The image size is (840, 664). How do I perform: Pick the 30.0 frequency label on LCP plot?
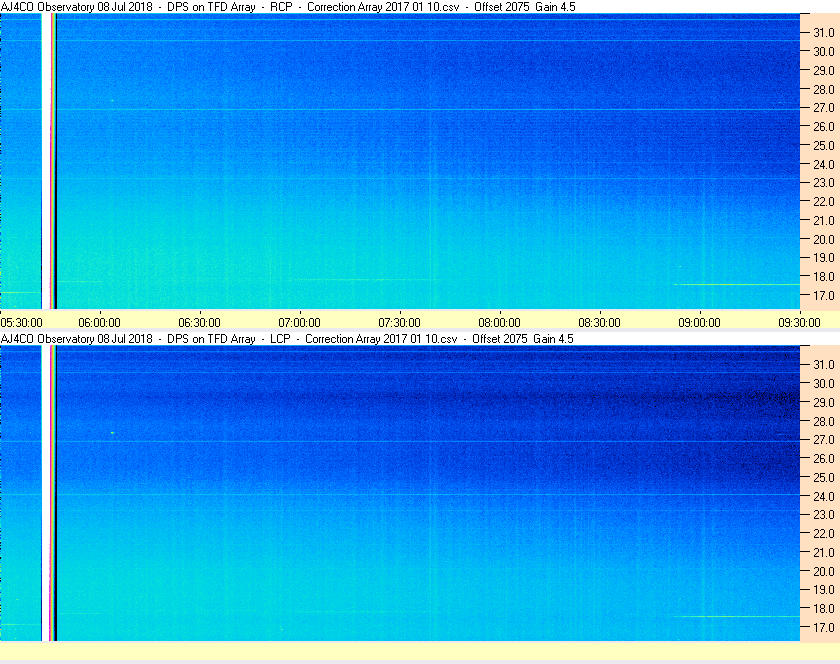coord(824,383)
